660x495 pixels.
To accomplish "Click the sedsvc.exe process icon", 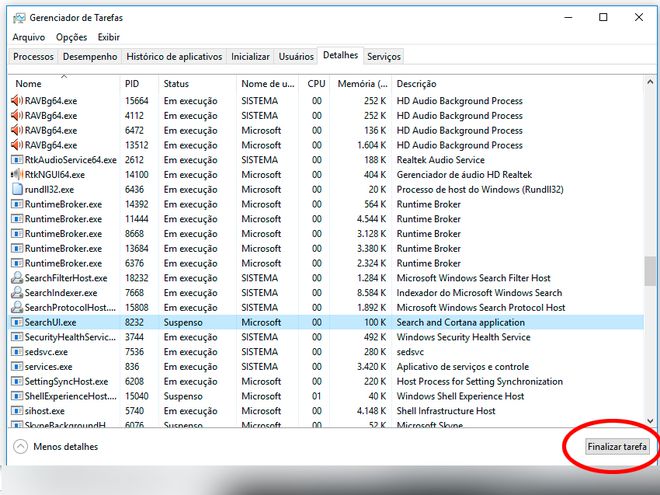I will [17, 352].
